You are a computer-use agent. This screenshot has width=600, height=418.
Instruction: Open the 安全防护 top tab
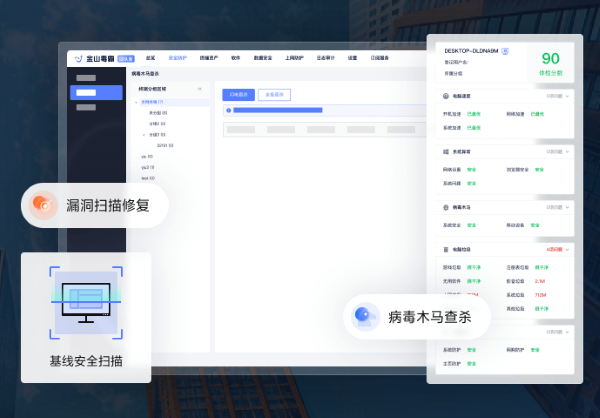click(178, 58)
